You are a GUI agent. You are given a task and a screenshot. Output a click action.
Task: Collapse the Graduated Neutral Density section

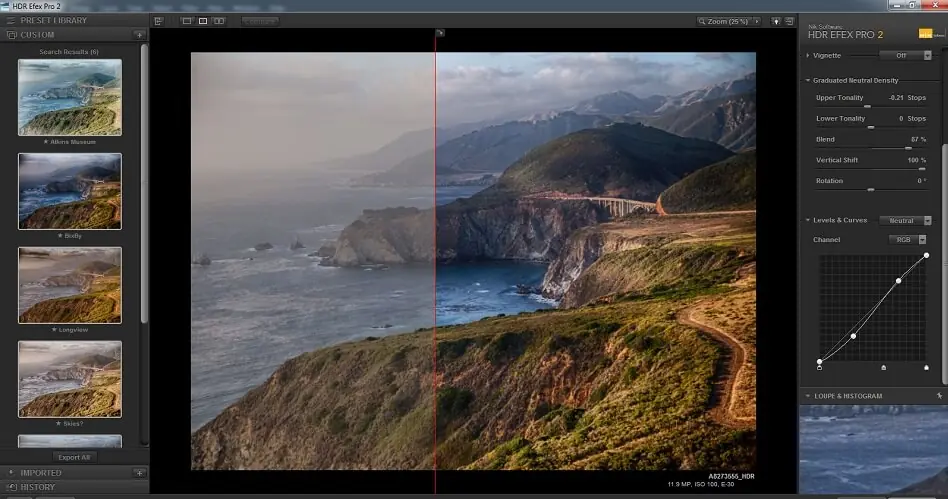coord(808,80)
